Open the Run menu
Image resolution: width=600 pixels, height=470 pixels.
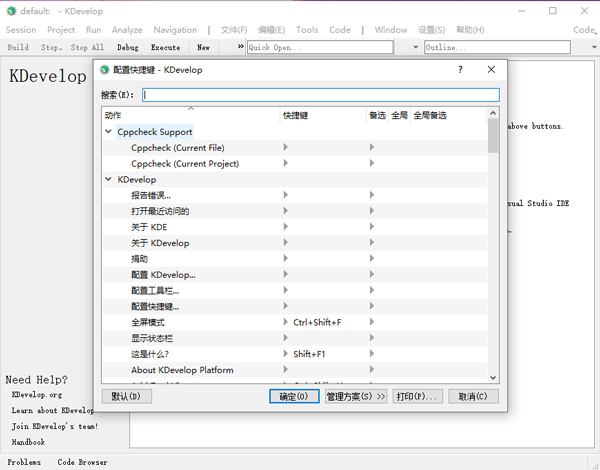click(x=93, y=30)
